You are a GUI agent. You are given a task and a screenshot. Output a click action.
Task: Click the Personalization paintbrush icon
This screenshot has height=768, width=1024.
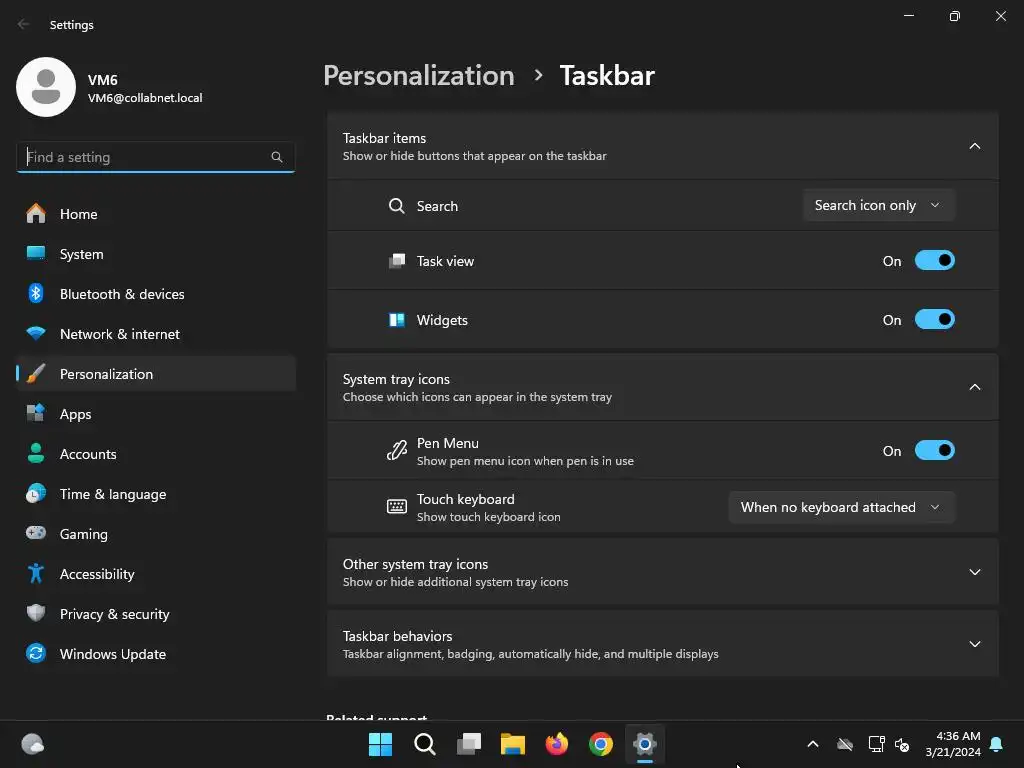tap(36, 374)
